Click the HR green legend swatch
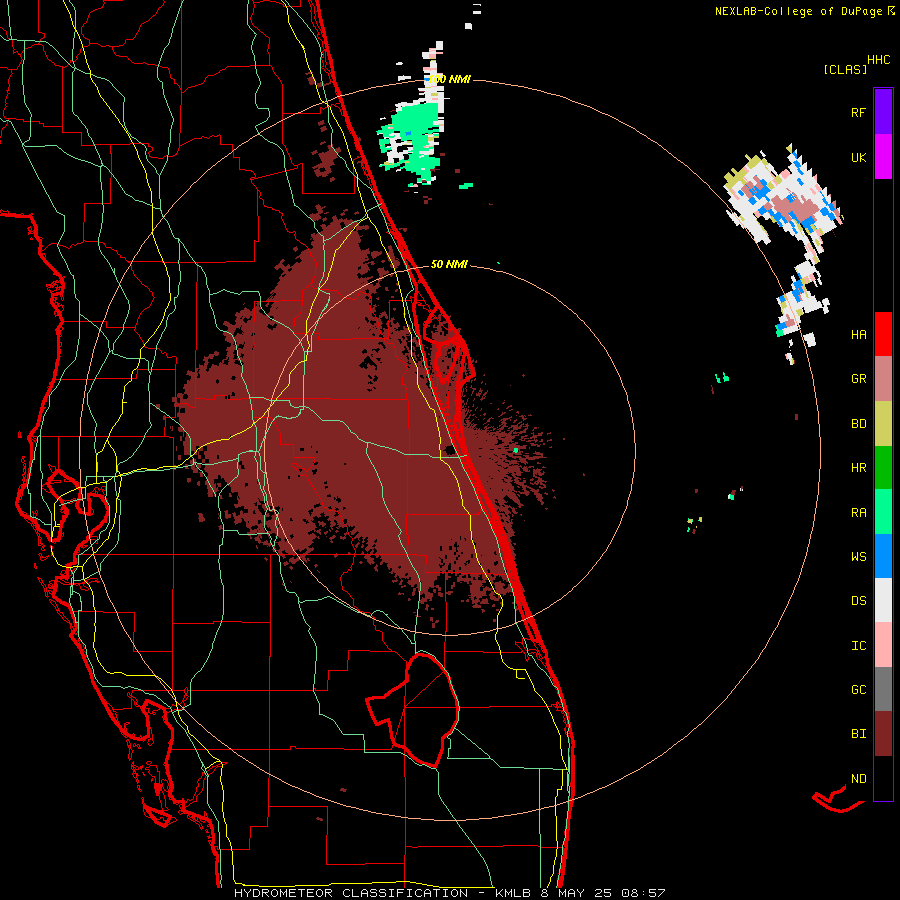Viewport: 900px width, 900px height. (x=883, y=468)
